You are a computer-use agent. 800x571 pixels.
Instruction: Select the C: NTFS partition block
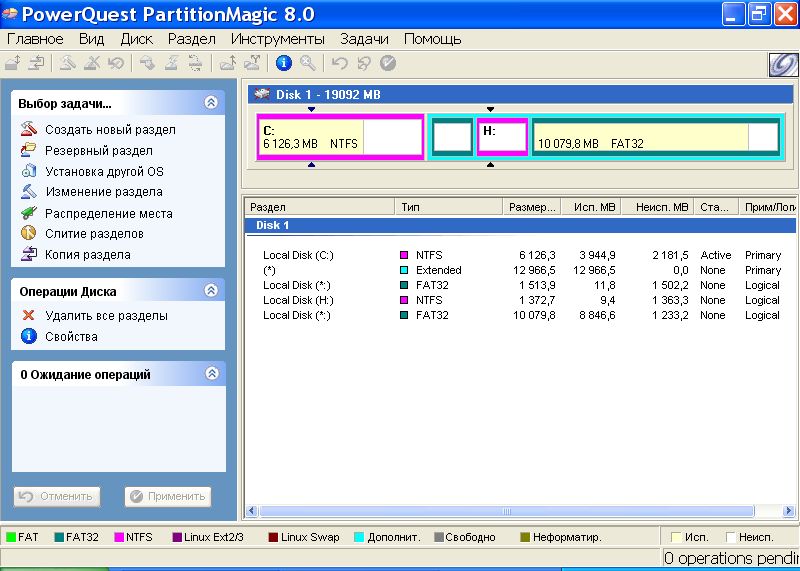[340, 137]
